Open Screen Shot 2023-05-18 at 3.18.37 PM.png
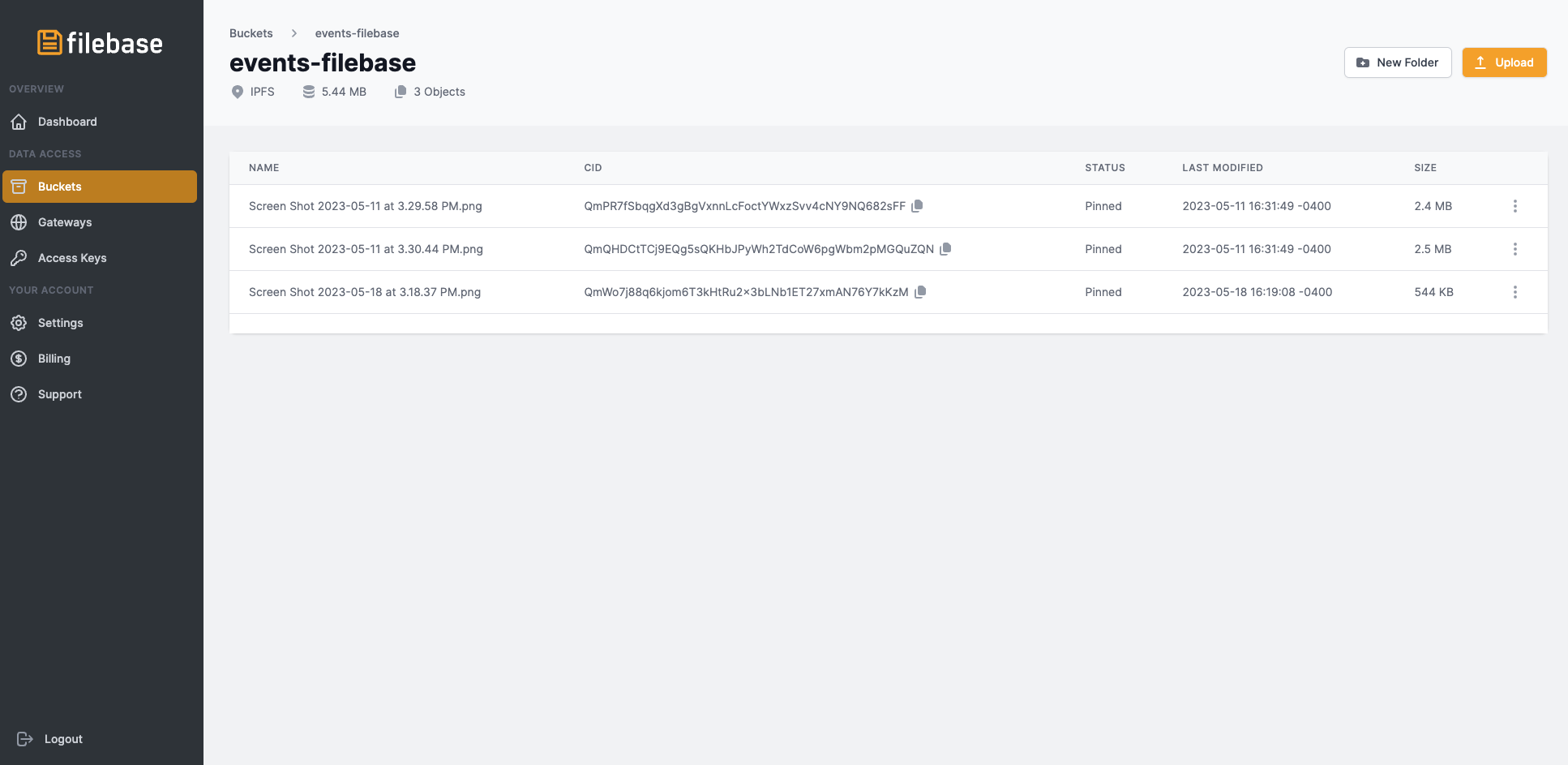 pos(365,292)
